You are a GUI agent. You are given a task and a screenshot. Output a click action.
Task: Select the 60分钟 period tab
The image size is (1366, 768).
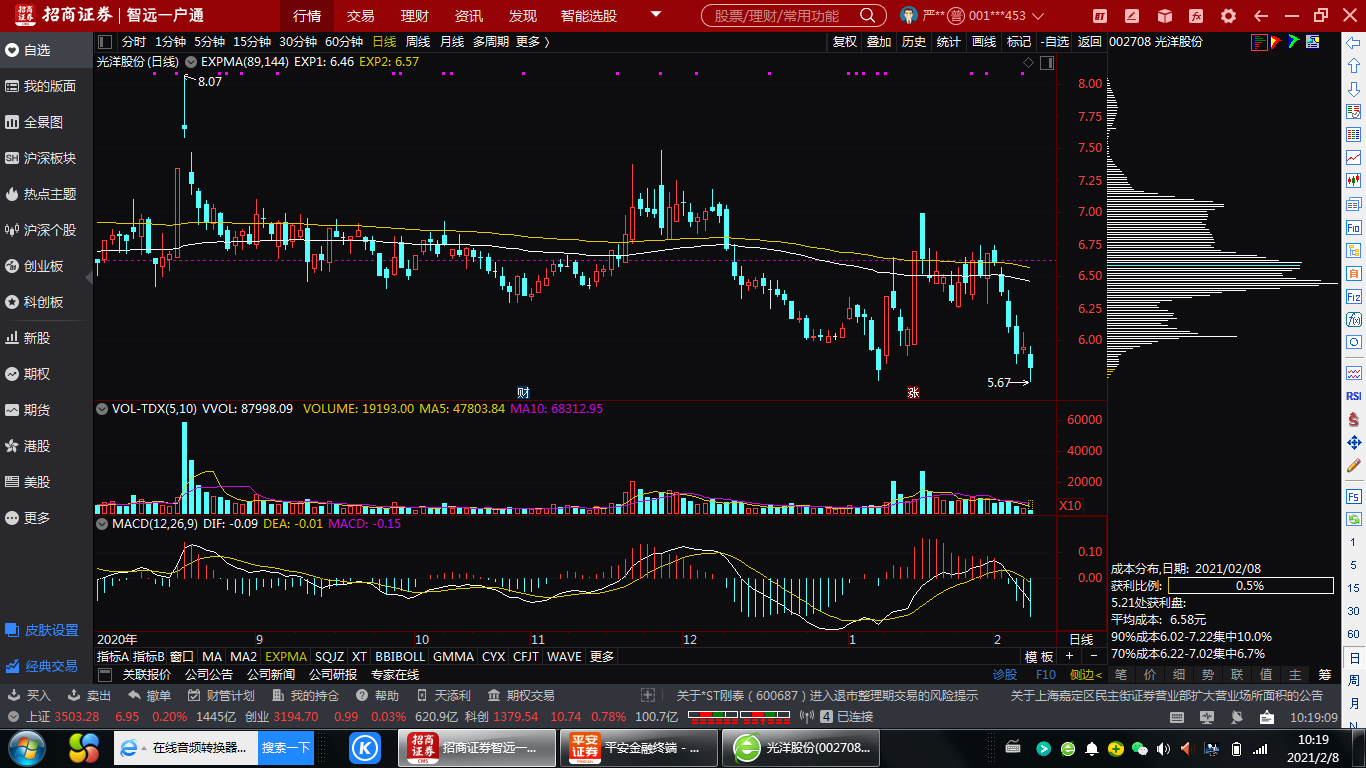coord(344,42)
